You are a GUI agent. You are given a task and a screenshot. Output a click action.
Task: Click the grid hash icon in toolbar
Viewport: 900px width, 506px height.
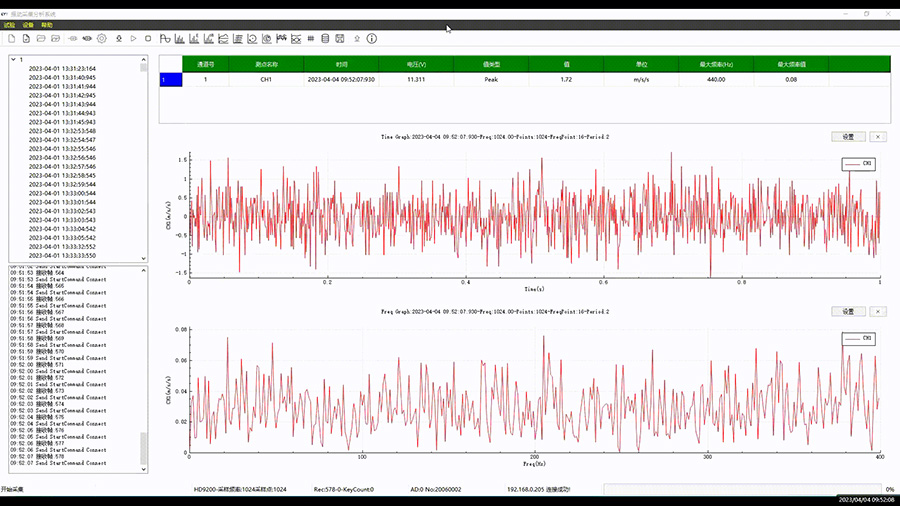[310, 38]
